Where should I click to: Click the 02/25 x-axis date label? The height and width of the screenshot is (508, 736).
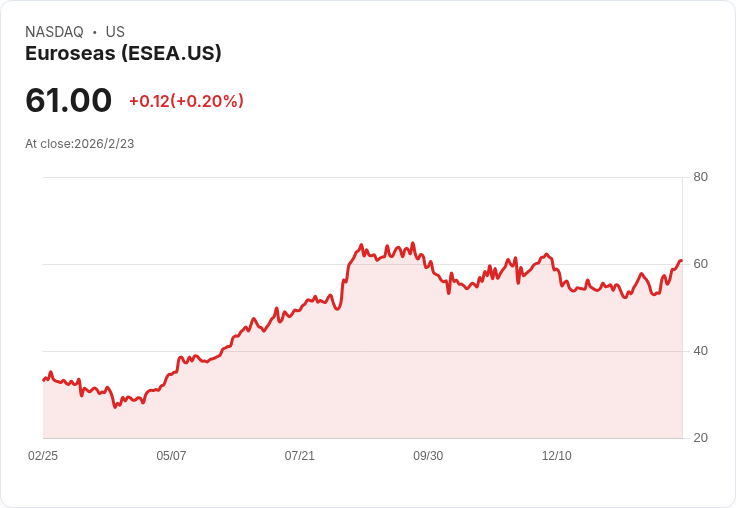click(43, 456)
